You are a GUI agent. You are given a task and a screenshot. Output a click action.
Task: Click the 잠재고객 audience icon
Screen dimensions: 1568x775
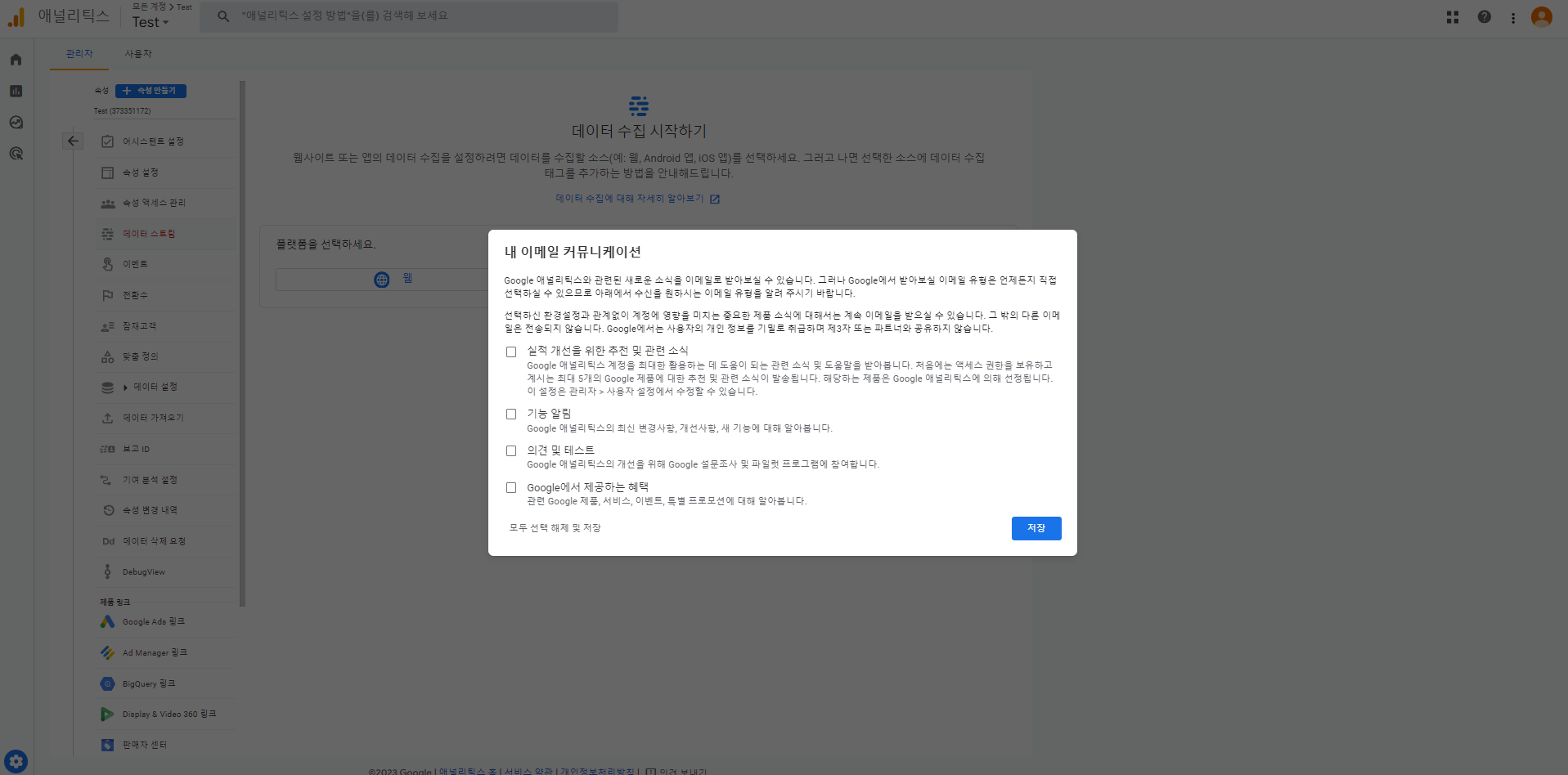pos(107,326)
